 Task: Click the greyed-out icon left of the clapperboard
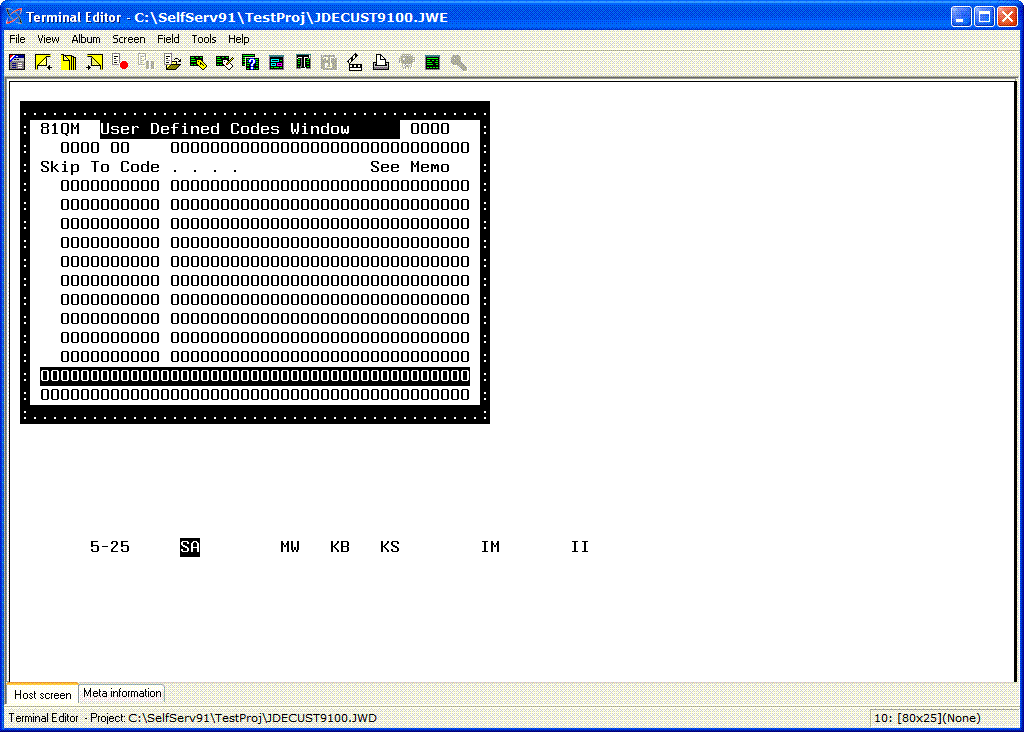pyautogui.click(x=328, y=63)
